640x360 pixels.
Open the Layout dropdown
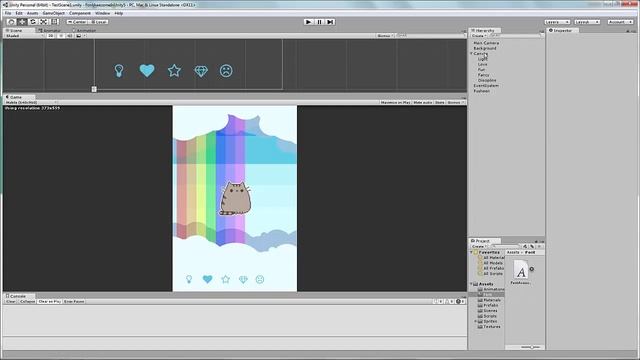pyautogui.click(x=587, y=22)
